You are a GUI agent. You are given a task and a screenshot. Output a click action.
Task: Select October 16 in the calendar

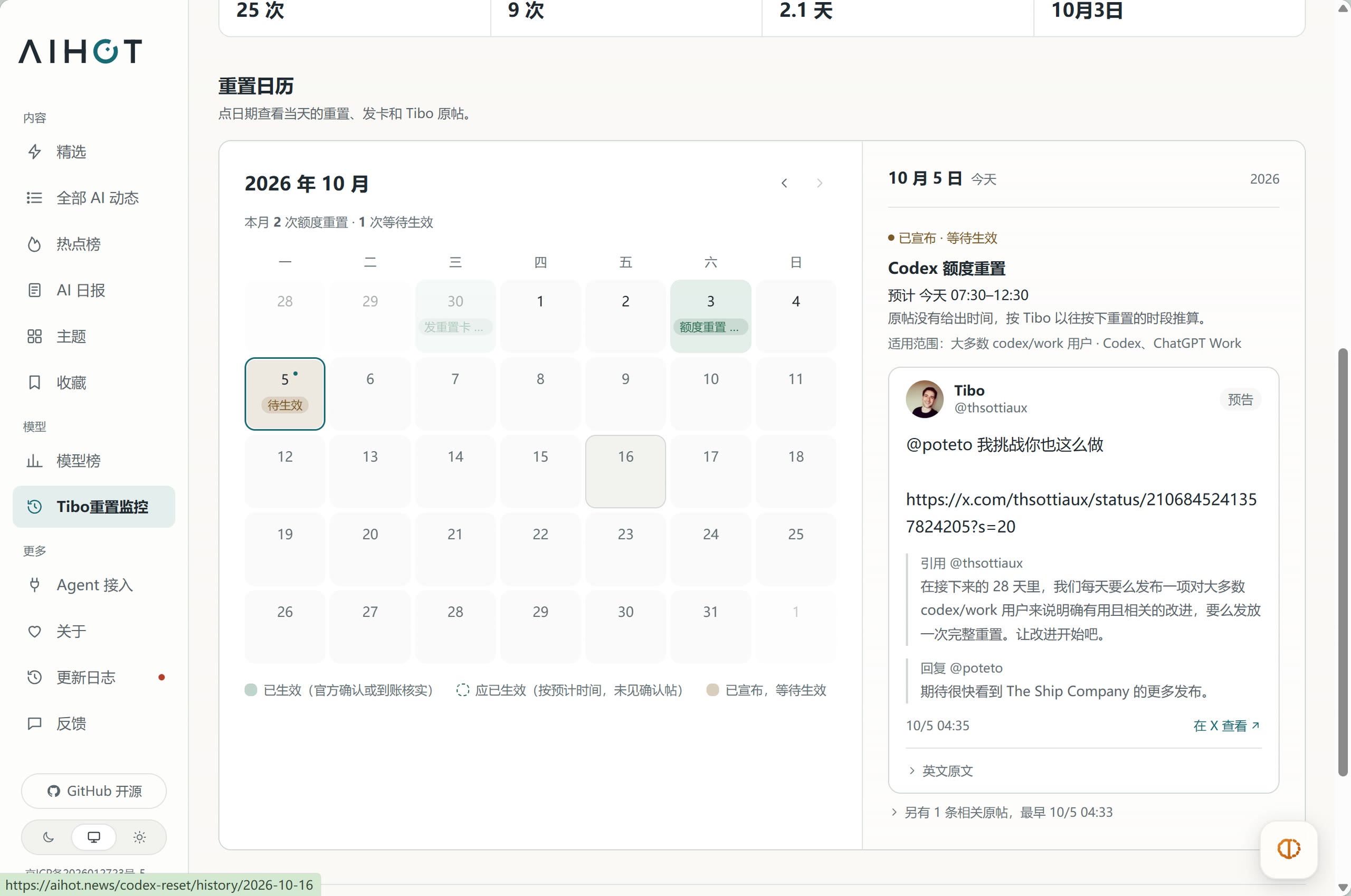point(625,471)
